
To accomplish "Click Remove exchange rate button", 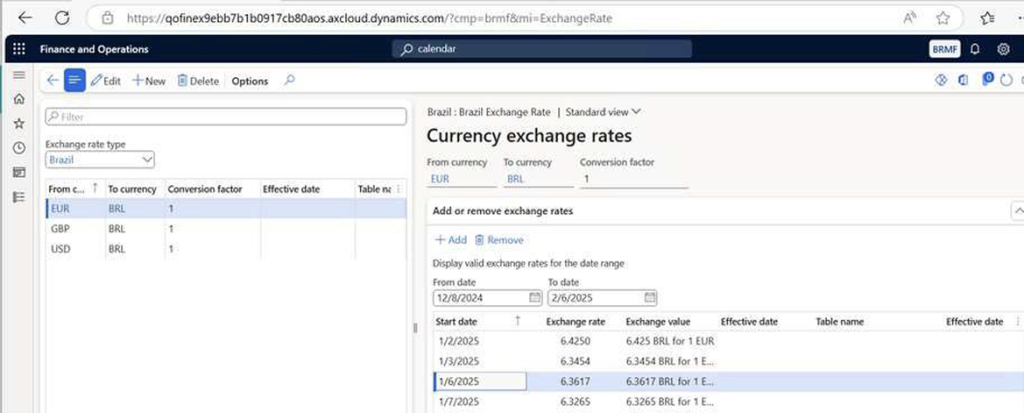I will point(499,240).
